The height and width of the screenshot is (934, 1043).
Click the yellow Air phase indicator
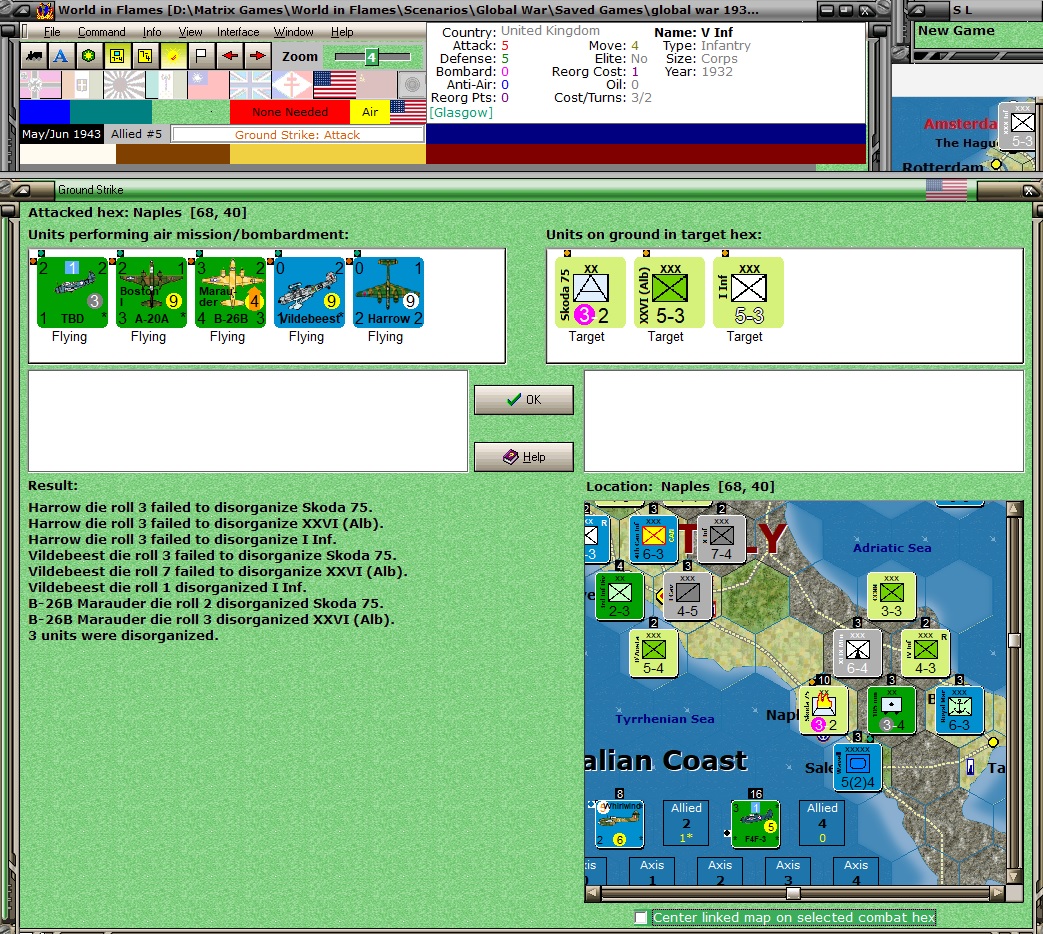pyautogui.click(x=370, y=112)
